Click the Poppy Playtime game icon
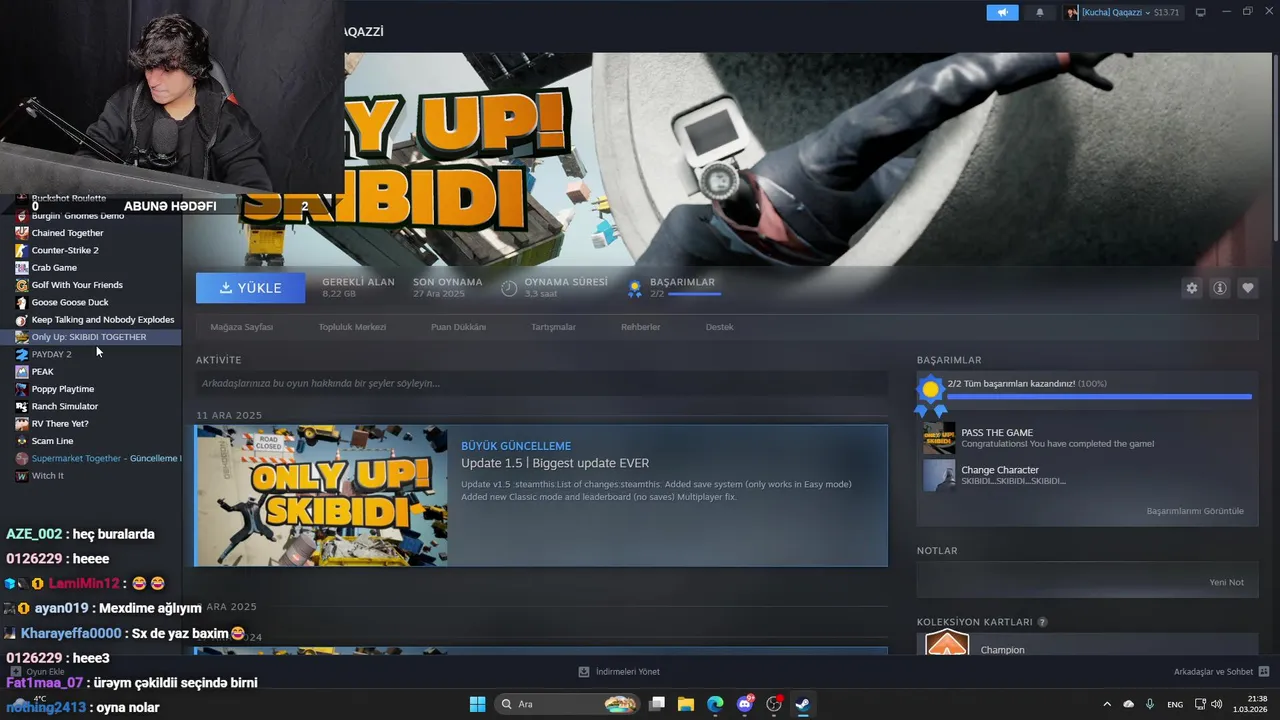 tap(22, 389)
